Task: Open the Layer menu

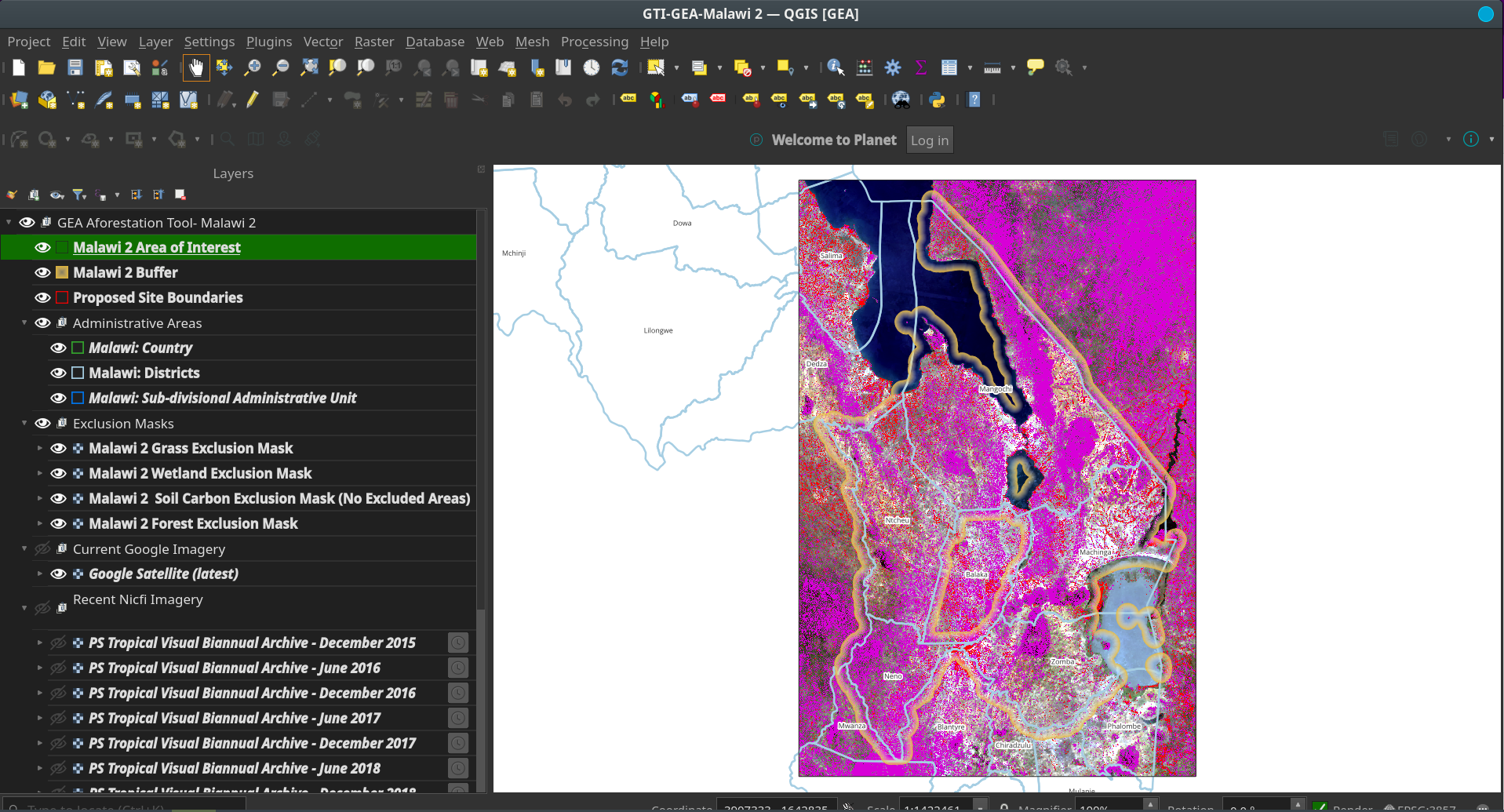Action: coord(155,42)
